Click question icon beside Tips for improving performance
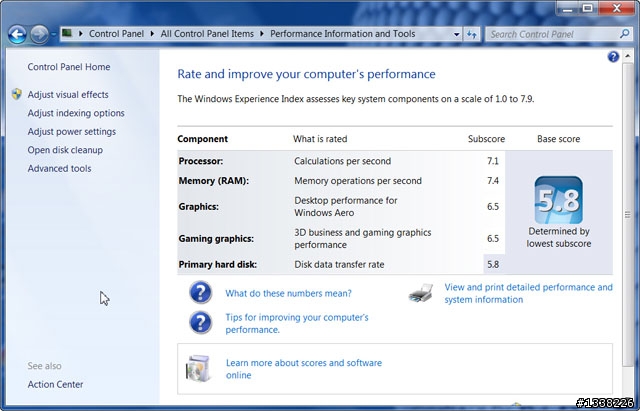The width and height of the screenshot is (640, 411). pyautogui.click(x=200, y=323)
